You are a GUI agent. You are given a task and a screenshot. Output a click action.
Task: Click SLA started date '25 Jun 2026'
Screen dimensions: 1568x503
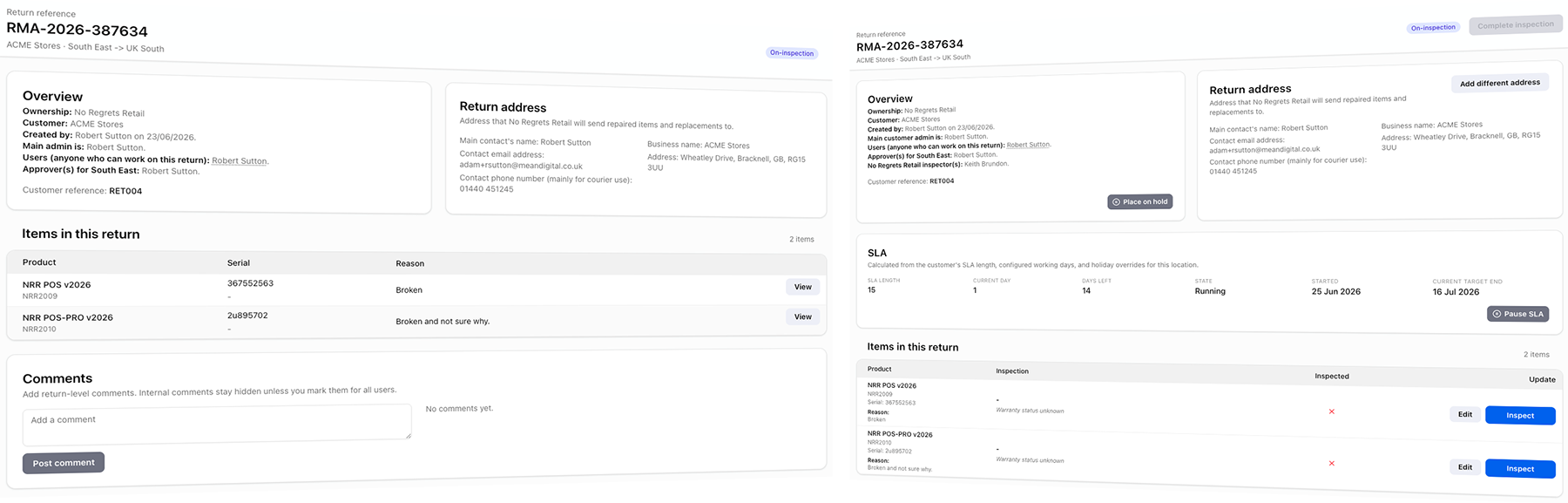[1335, 291]
